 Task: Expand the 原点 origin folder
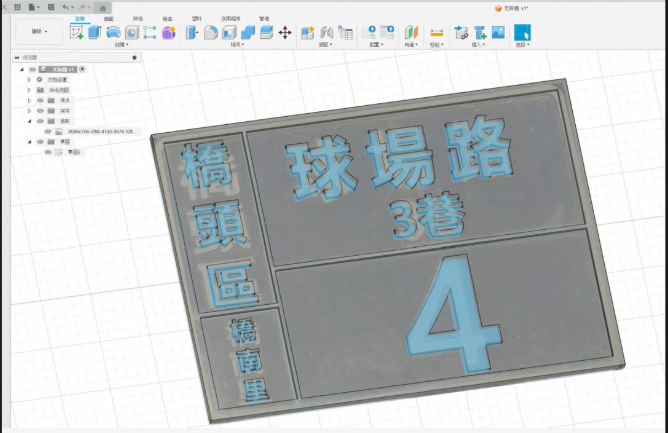pyautogui.click(x=29, y=100)
